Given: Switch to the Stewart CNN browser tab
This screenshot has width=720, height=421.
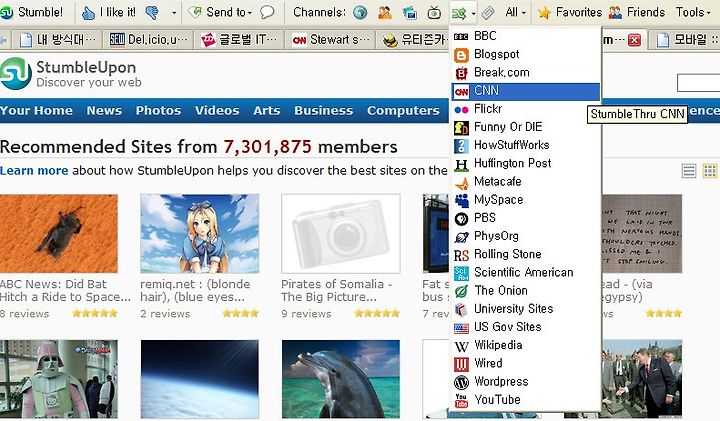Looking at the screenshot, I should click(x=331, y=40).
